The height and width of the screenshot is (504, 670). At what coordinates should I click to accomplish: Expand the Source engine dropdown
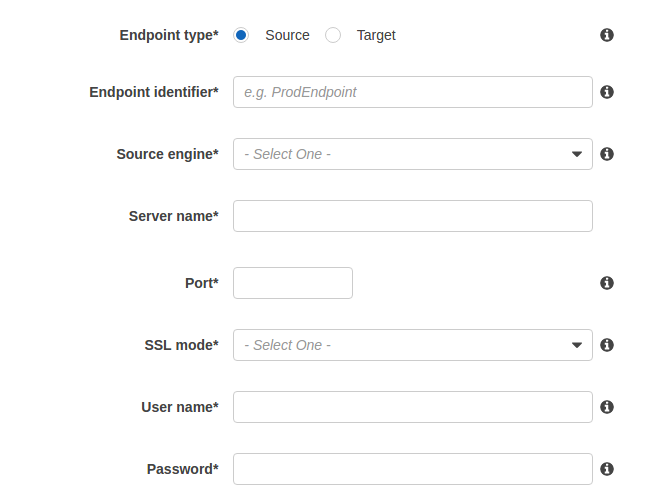pyautogui.click(x=412, y=154)
